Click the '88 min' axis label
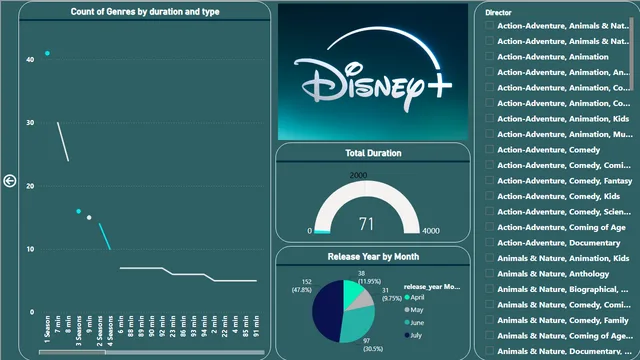Image resolution: width=640 pixels, height=360 pixels. (131, 327)
